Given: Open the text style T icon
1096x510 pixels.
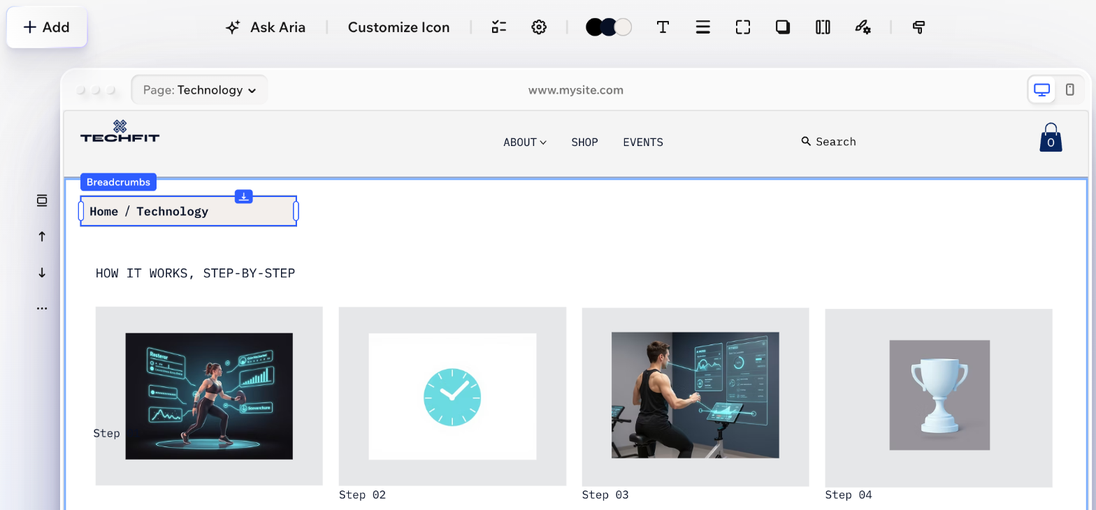Looking at the screenshot, I should pos(663,27).
